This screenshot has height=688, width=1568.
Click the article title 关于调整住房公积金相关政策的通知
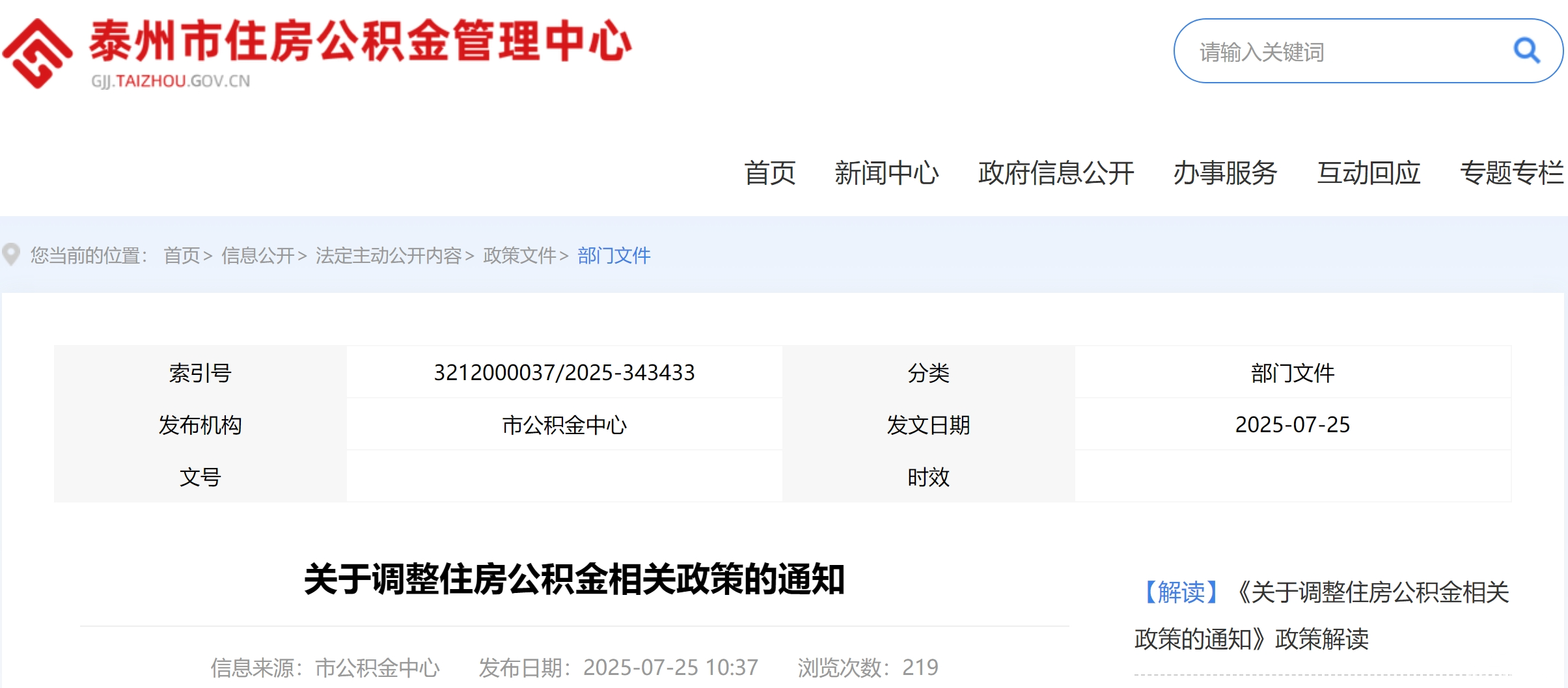click(x=574, y=579)
